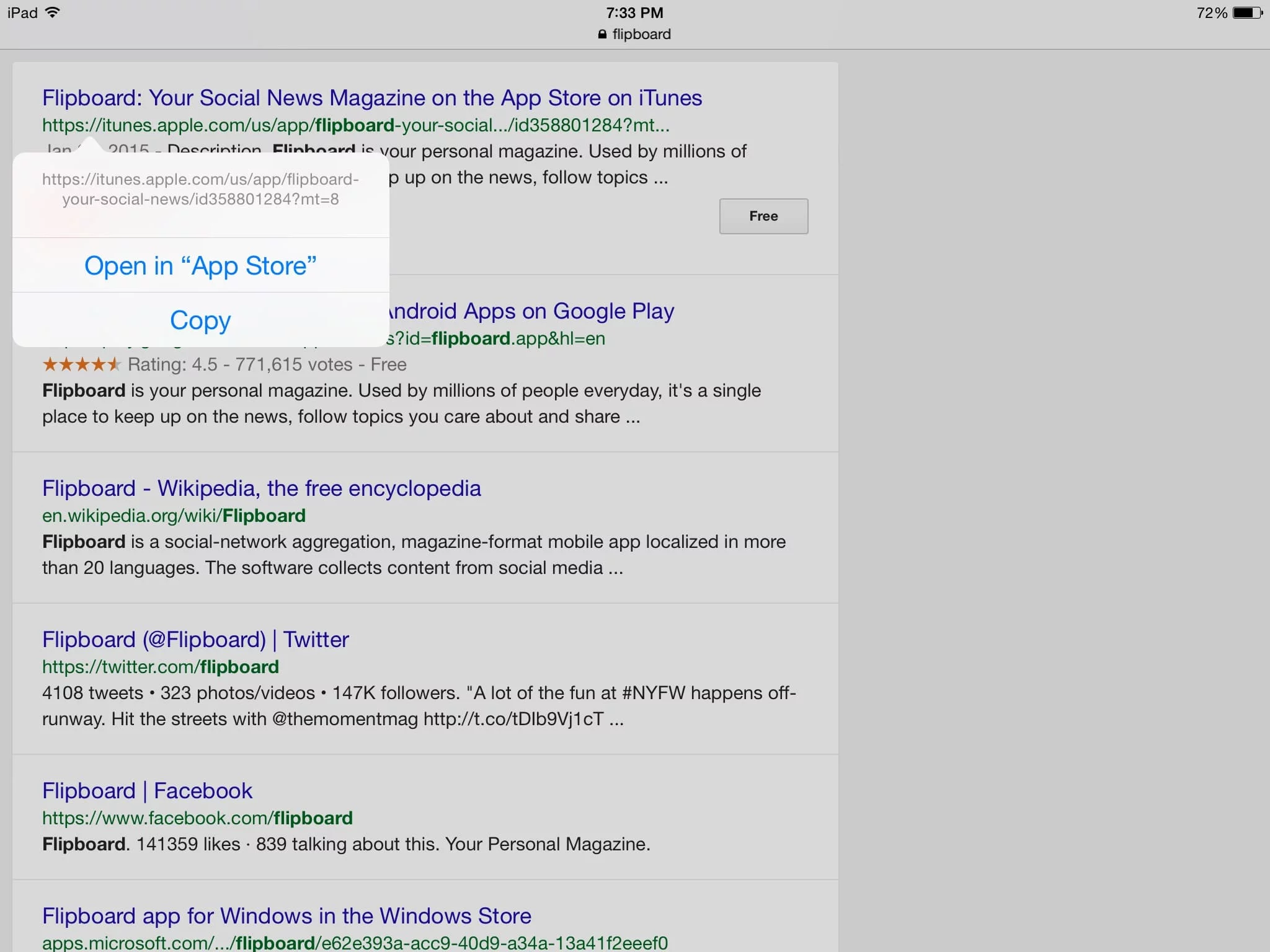
Task: Tap "4108 tweets" Twitter snippet text
Action: tap(92, 693)
